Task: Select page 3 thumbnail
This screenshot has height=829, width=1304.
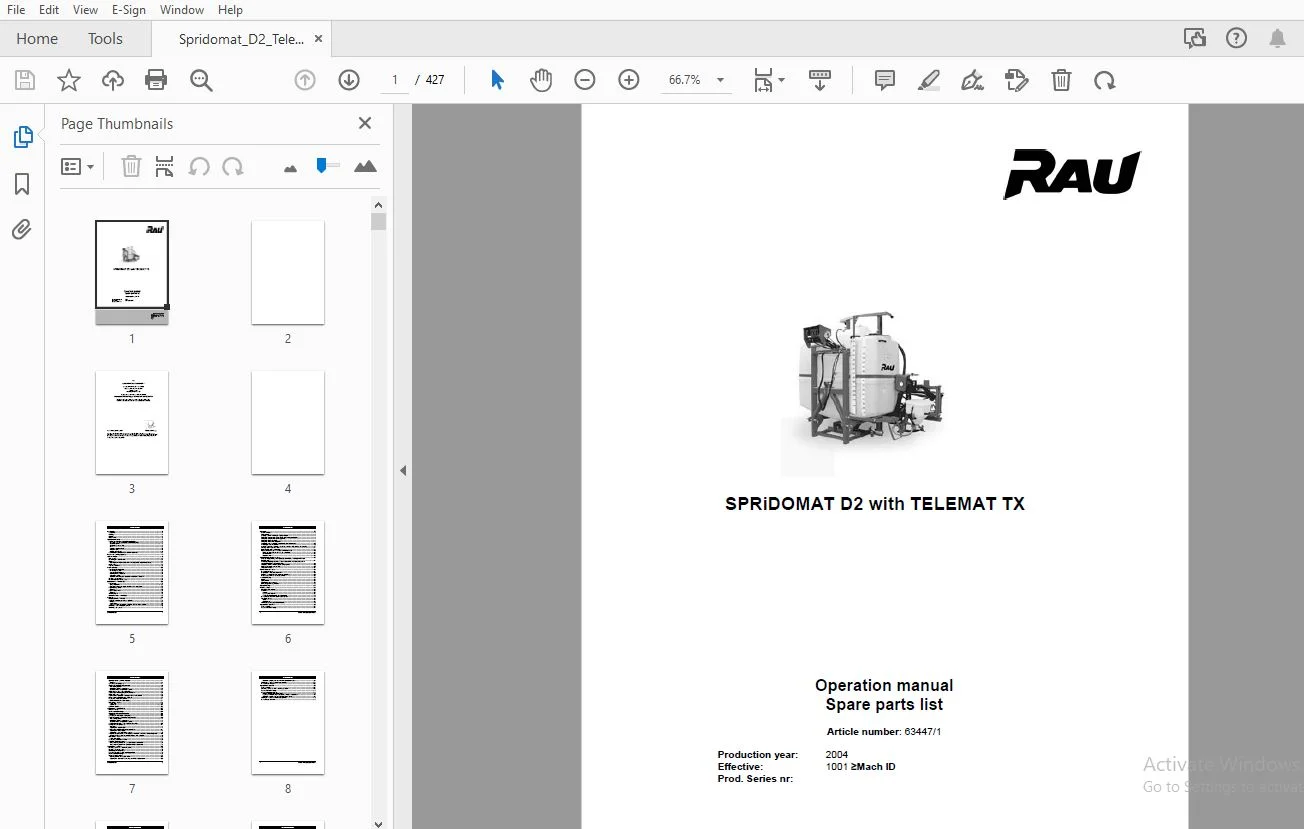Action: pyautogui.click(x=132, y=422)
